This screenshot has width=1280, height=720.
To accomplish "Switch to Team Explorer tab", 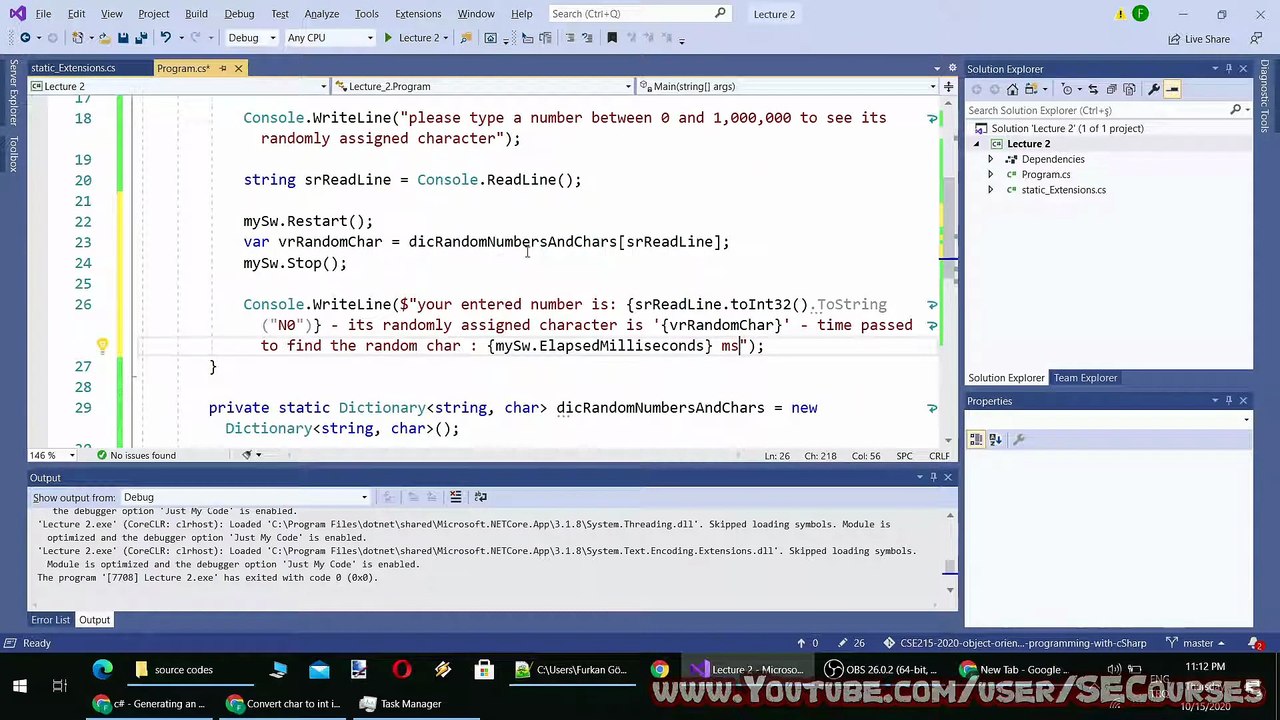I will coord(1085,378).
